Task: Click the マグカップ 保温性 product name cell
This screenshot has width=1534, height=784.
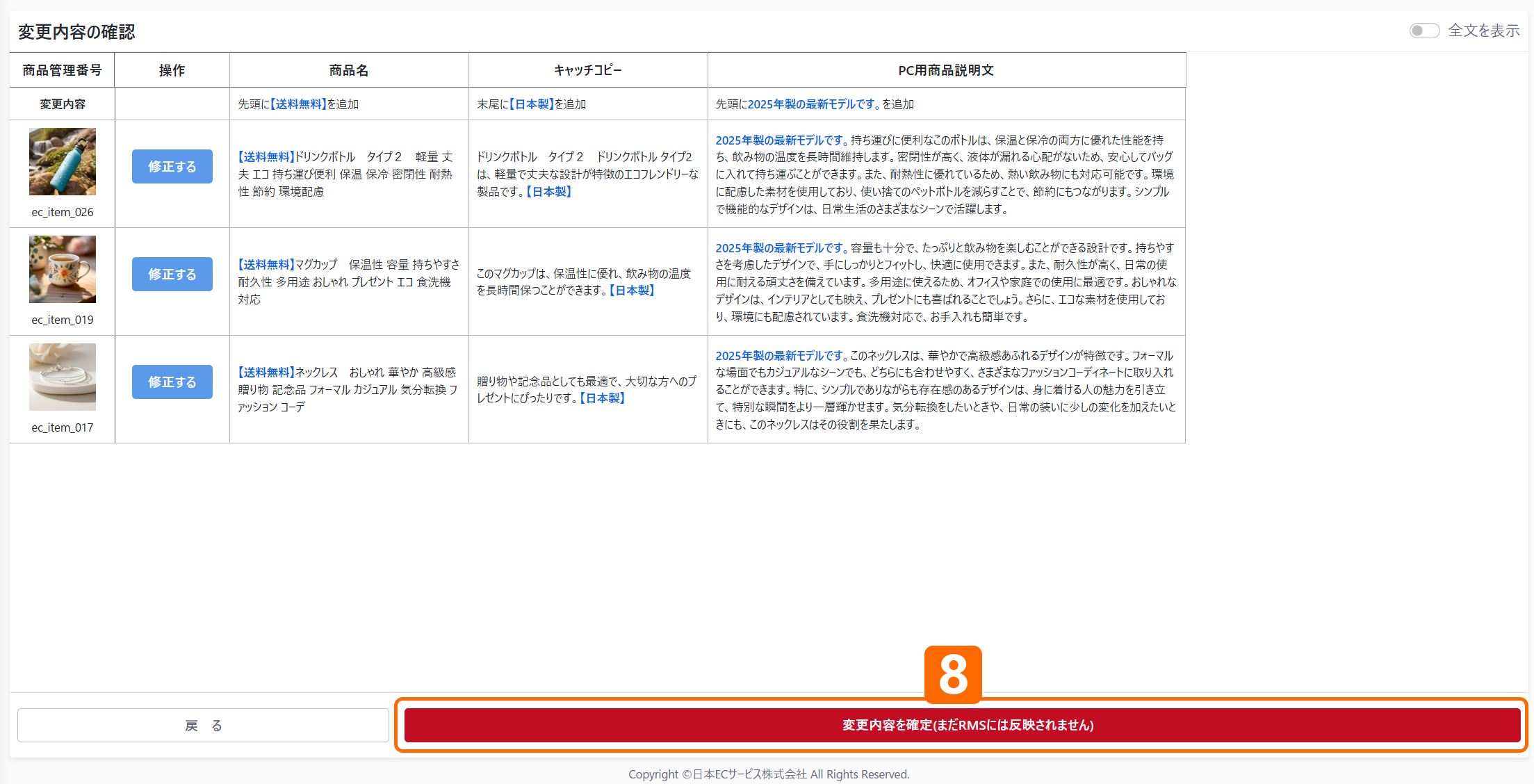Action: click(x=349, y=281)
